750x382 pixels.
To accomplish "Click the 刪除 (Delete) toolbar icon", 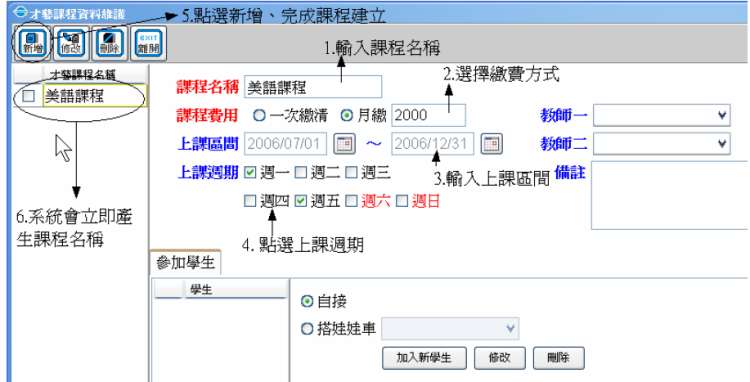I will tap(110, 44).
